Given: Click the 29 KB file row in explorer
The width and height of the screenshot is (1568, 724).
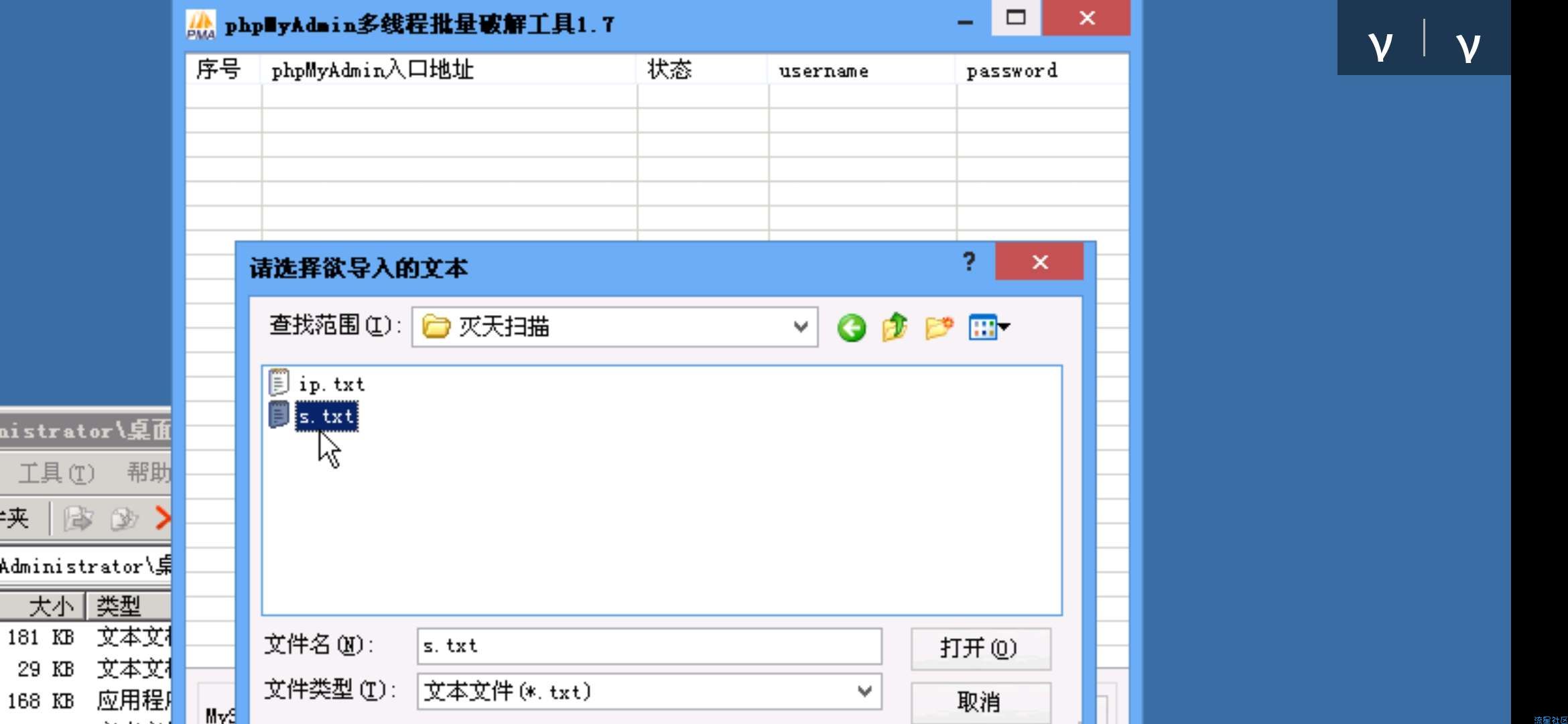Looking at the screenshot, I should pos(86,669).
